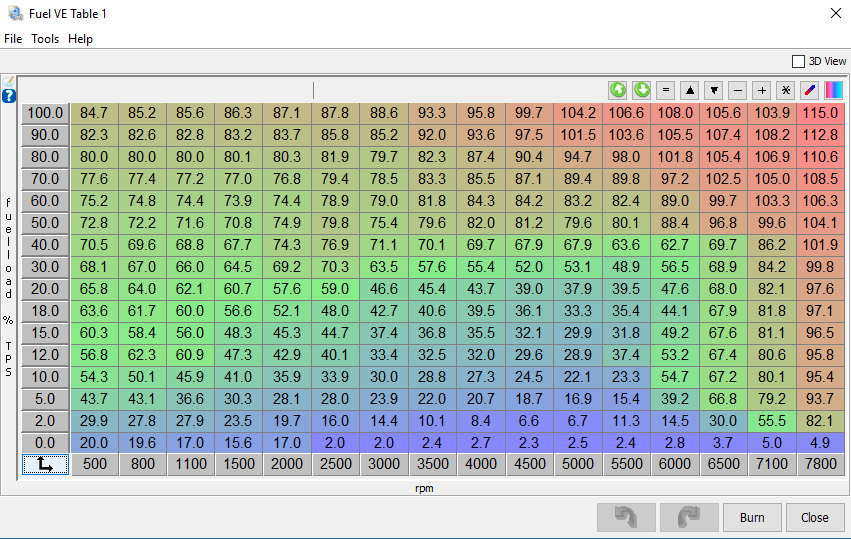Screen dimensions: 851x539
Task: Click the green up-arrow toolbar icon
Action: pos(618,90)
